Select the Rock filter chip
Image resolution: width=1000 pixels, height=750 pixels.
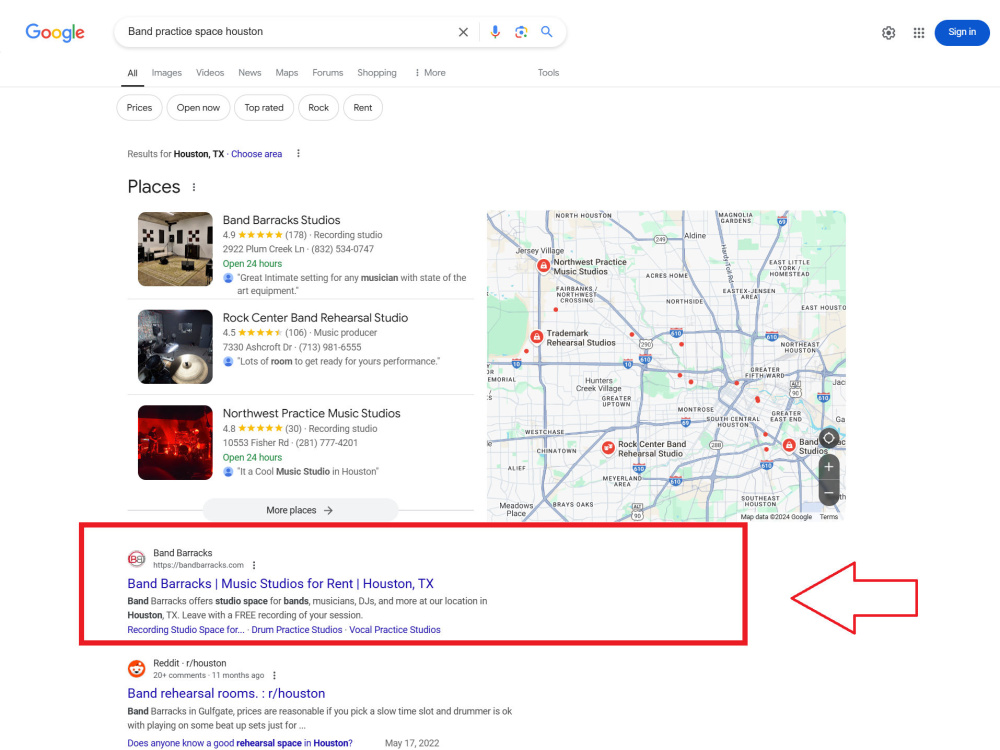[x=318, y=108]
